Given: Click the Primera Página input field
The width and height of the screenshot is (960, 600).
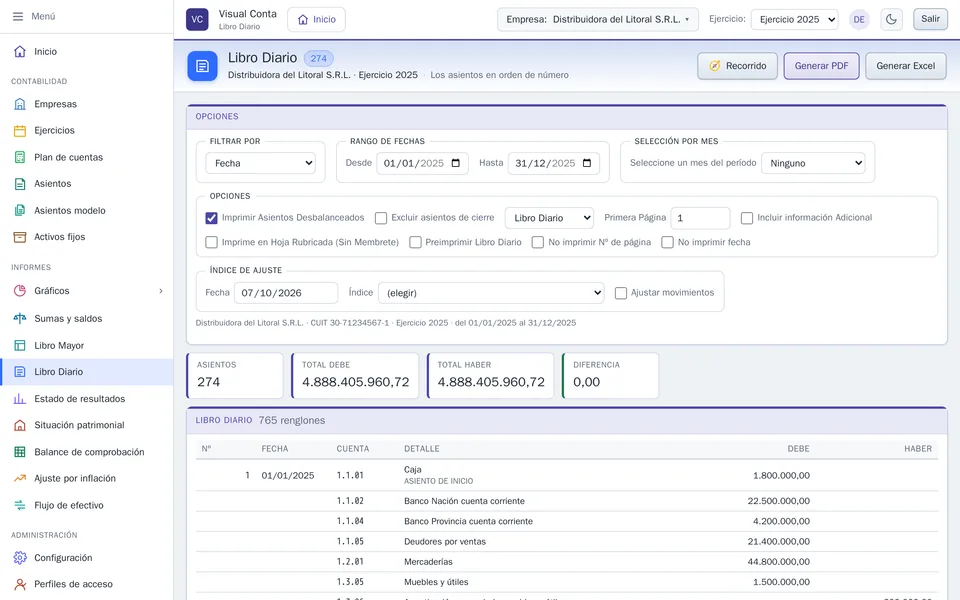Looking at the screenshot, I should (700, 218).
